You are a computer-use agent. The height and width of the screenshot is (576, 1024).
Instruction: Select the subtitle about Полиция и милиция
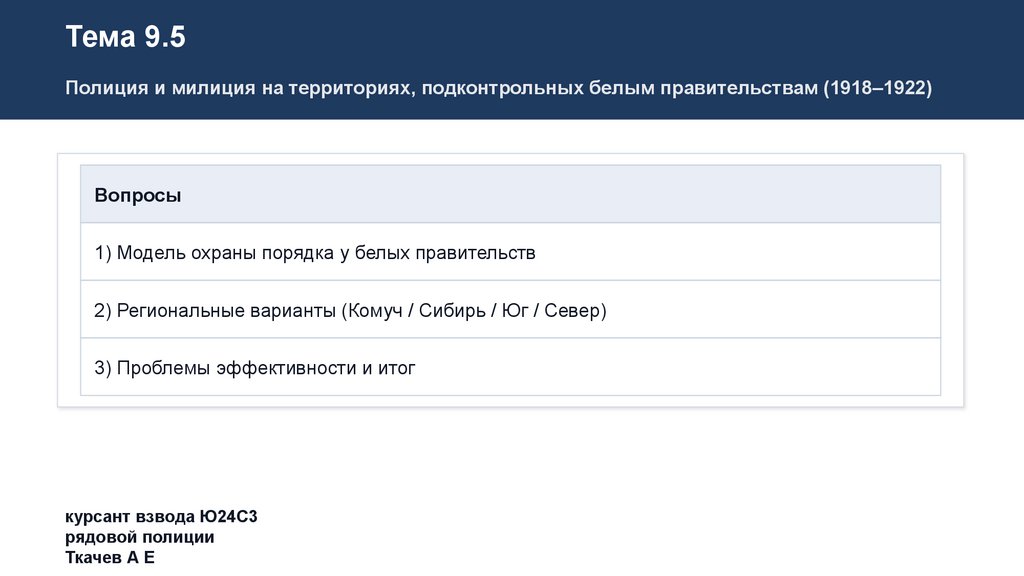498,88
